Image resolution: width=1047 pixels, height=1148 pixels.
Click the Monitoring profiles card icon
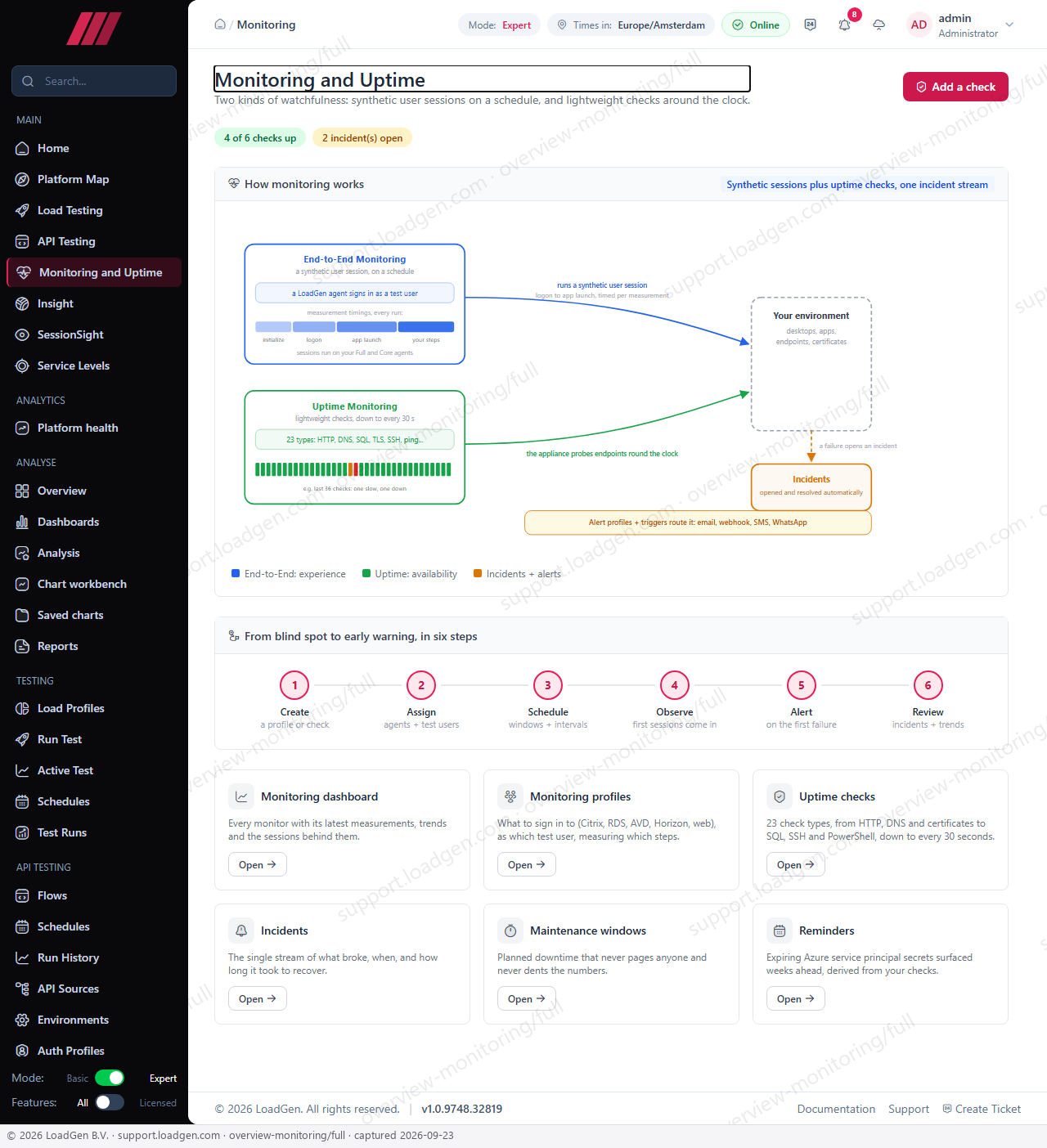pos(510,796)
